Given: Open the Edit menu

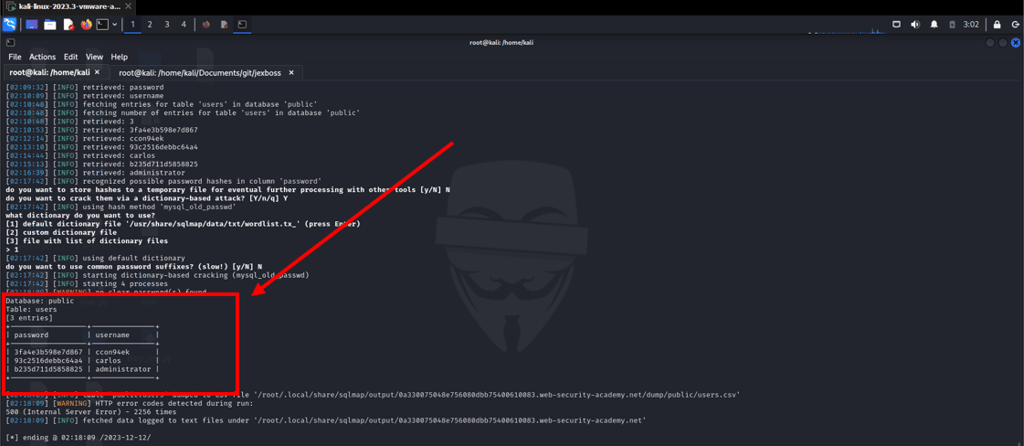Looking at the screenshot, I should click(x=71, y=57).
